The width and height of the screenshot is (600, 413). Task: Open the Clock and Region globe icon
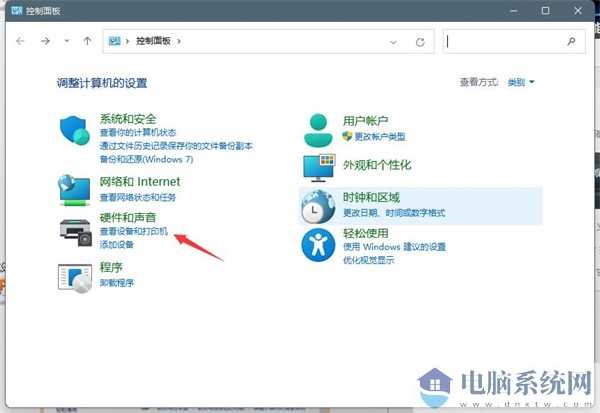click(x=318, y=207)
